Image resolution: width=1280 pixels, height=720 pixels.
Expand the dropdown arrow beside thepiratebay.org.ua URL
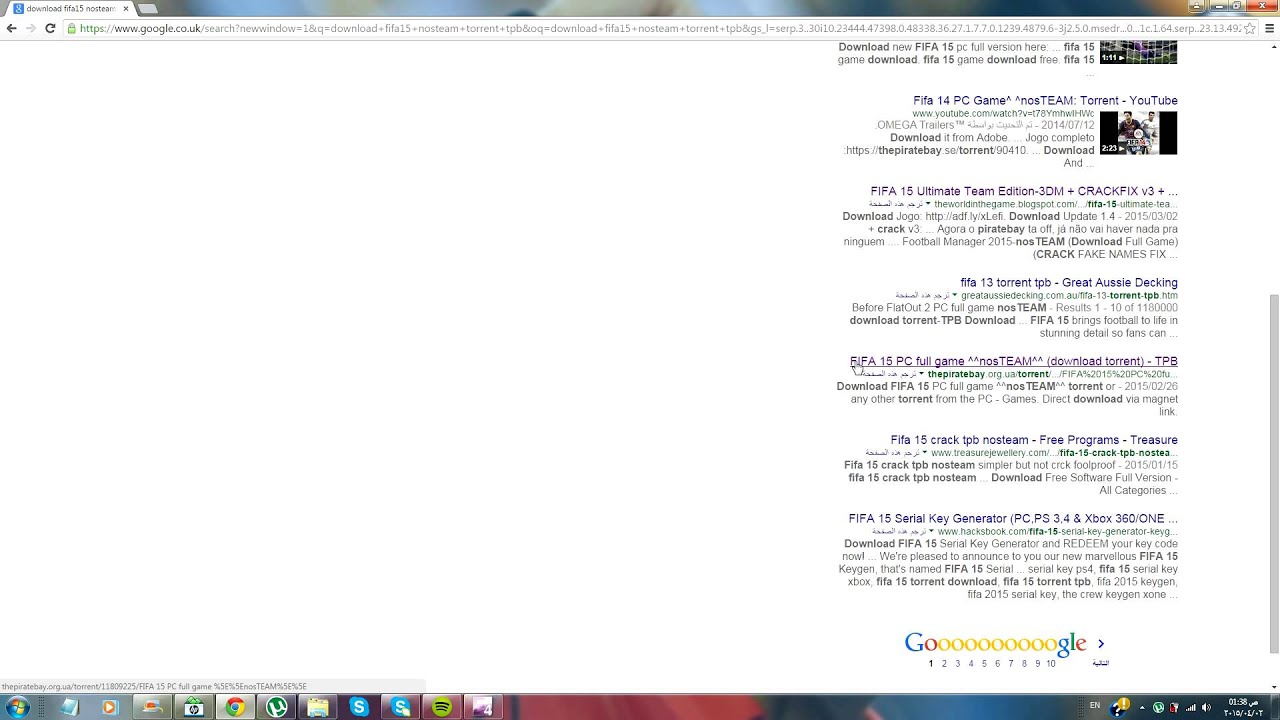922,375
